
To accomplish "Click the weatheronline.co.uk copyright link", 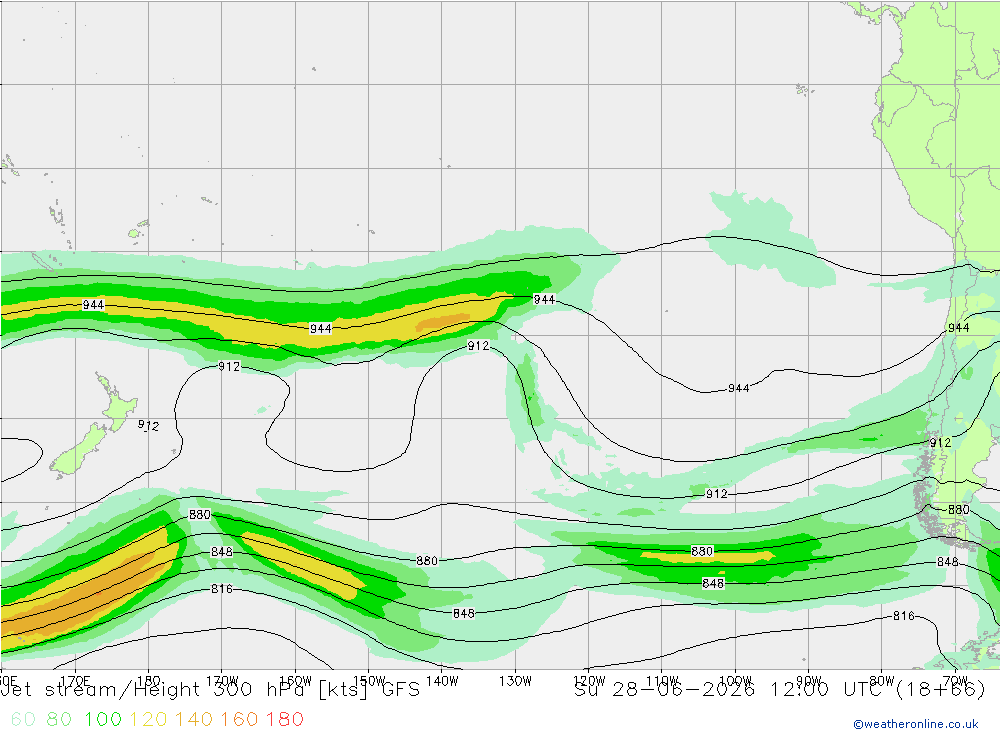I will pyautogui.click(x=916, y=723).
